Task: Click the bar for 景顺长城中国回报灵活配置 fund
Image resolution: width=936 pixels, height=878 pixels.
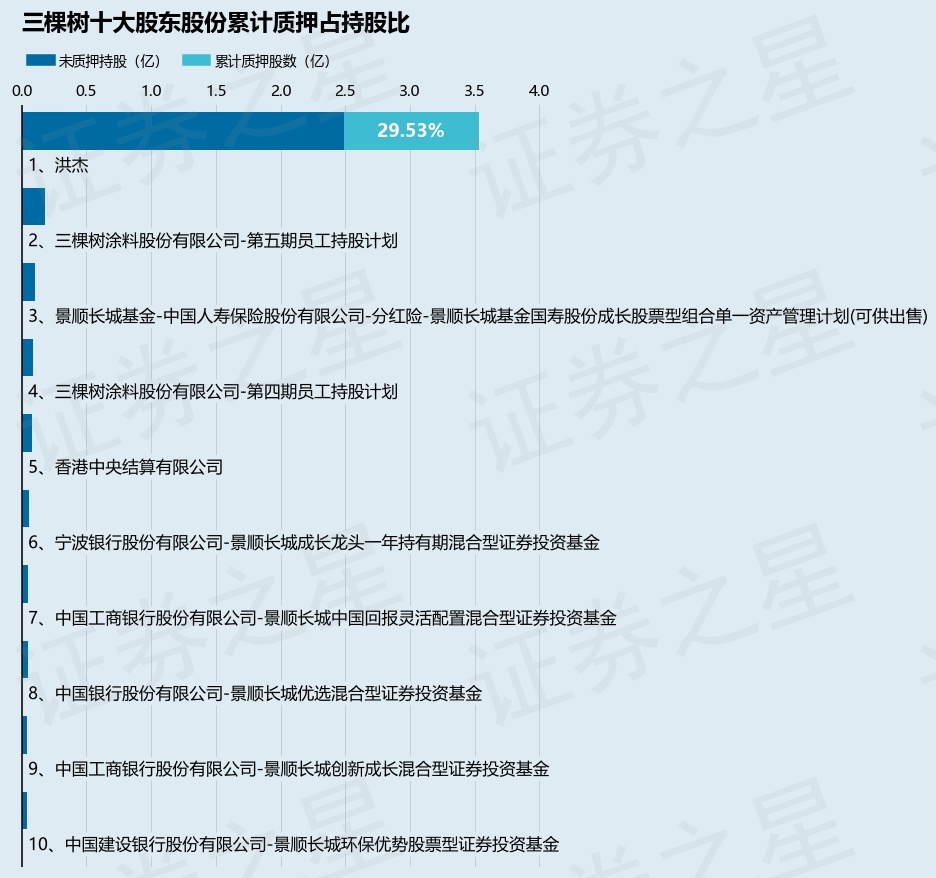Action: 25,584
